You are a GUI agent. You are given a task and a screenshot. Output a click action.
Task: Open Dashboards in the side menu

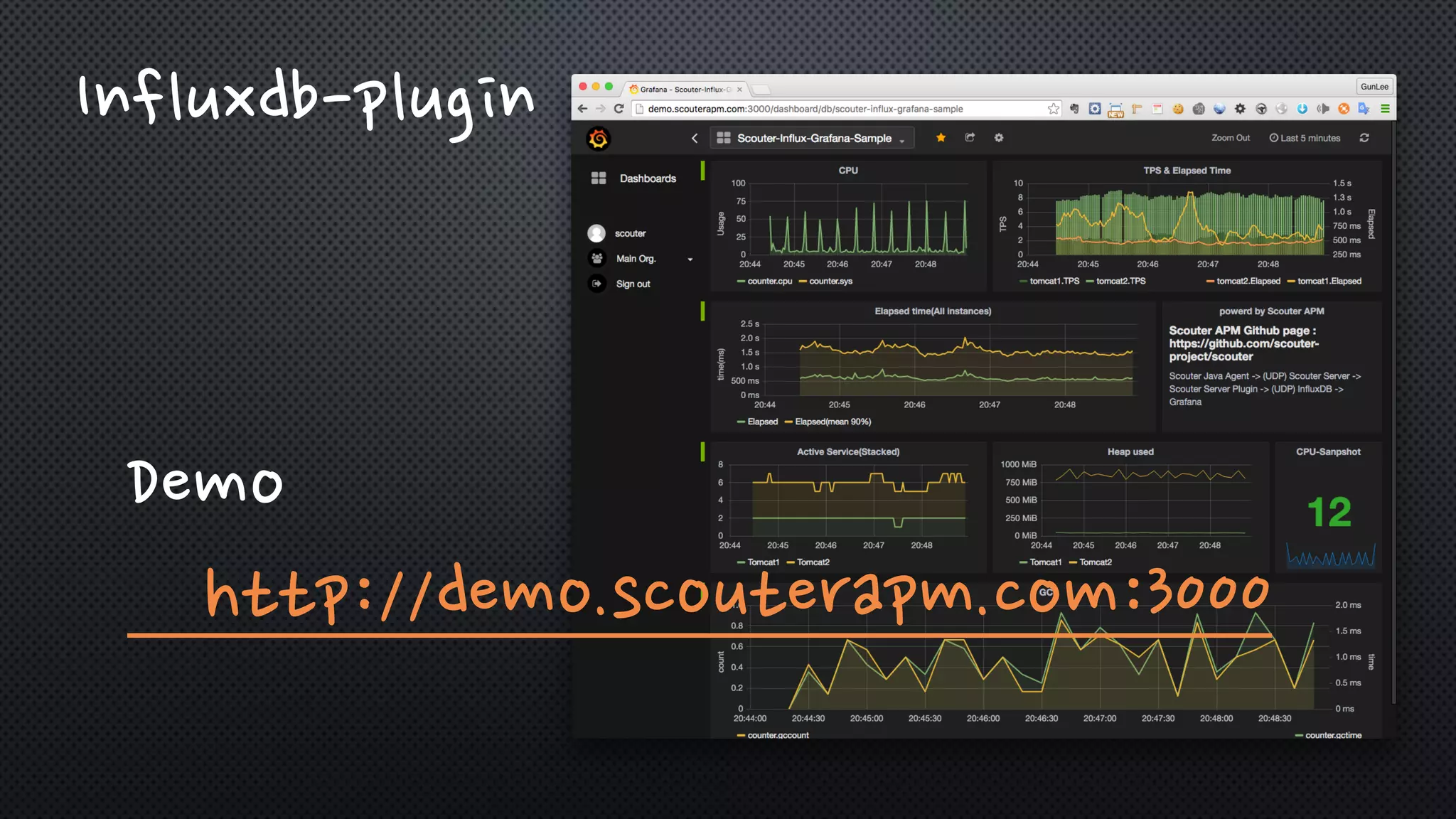coord(647,178)
